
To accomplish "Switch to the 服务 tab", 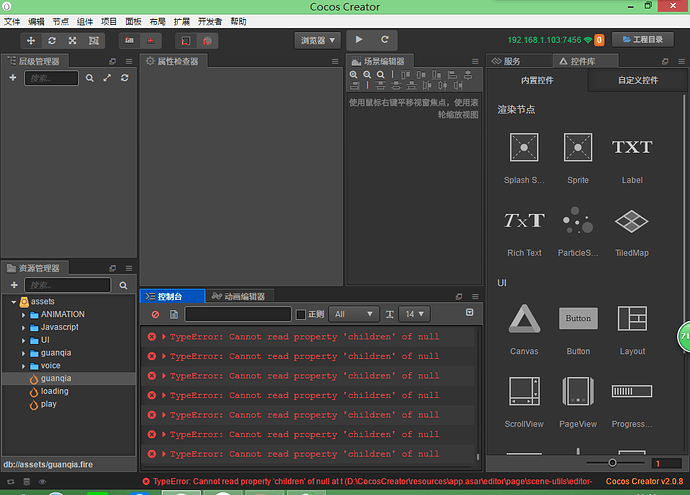I will coord(506,61).
